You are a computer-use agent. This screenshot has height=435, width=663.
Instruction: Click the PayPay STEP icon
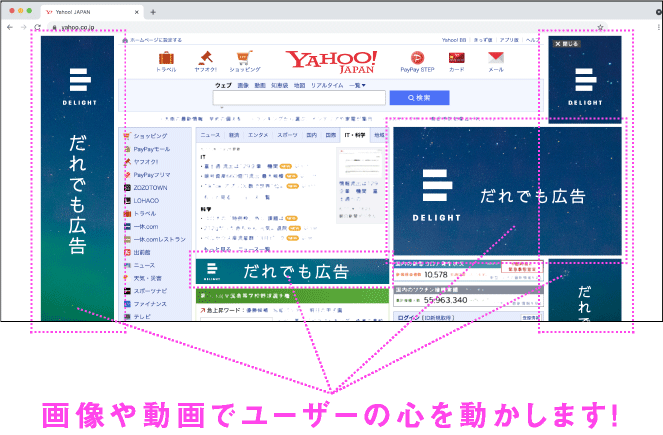(x=417, y=59)
